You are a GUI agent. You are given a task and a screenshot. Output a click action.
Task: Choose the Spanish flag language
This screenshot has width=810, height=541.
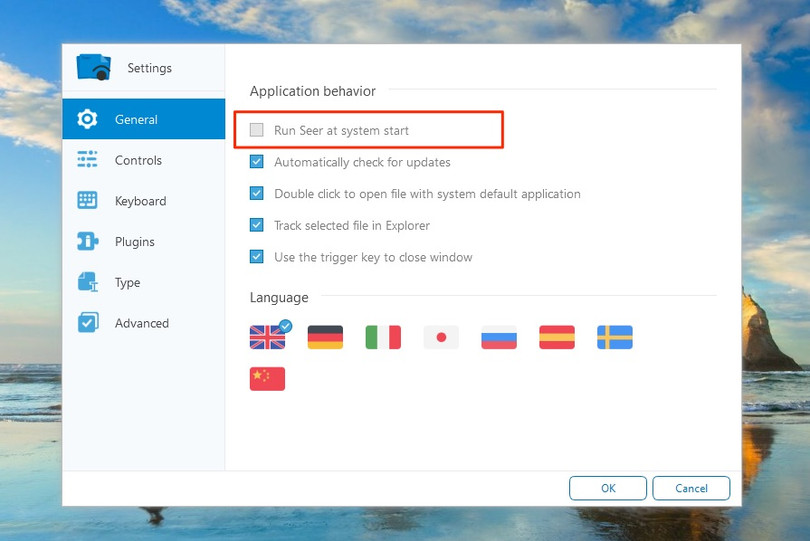click(557, 338)
